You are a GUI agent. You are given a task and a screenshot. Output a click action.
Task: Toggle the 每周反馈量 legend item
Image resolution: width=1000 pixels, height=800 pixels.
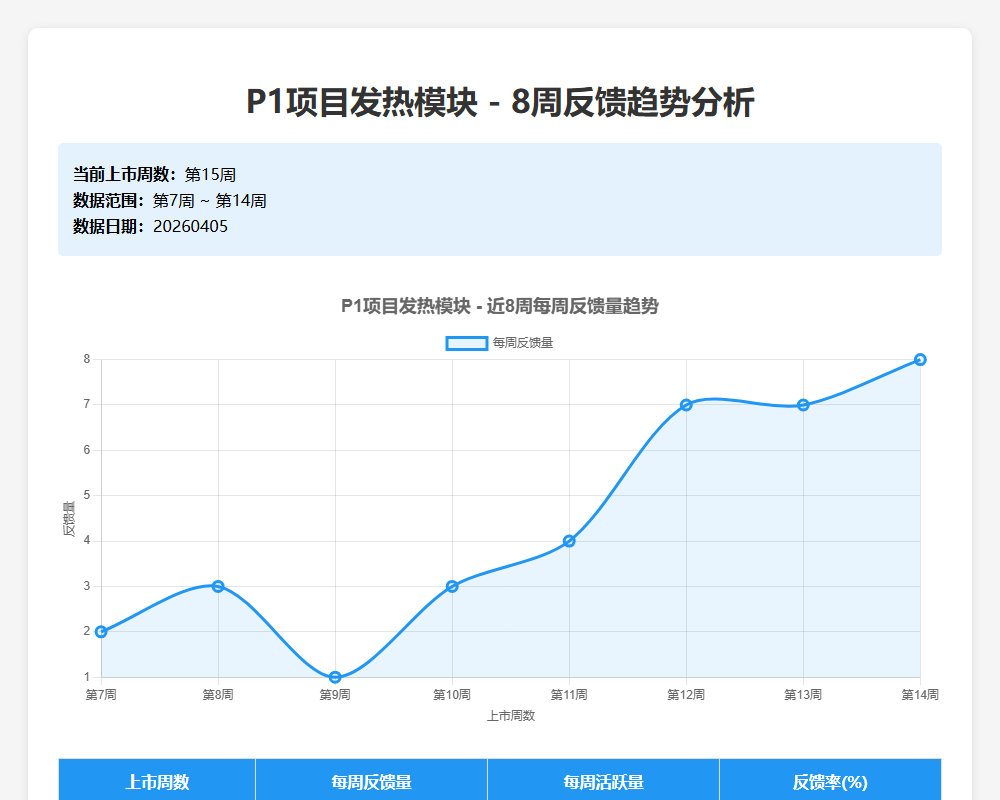pyautogui.click(x=499, y=343)
